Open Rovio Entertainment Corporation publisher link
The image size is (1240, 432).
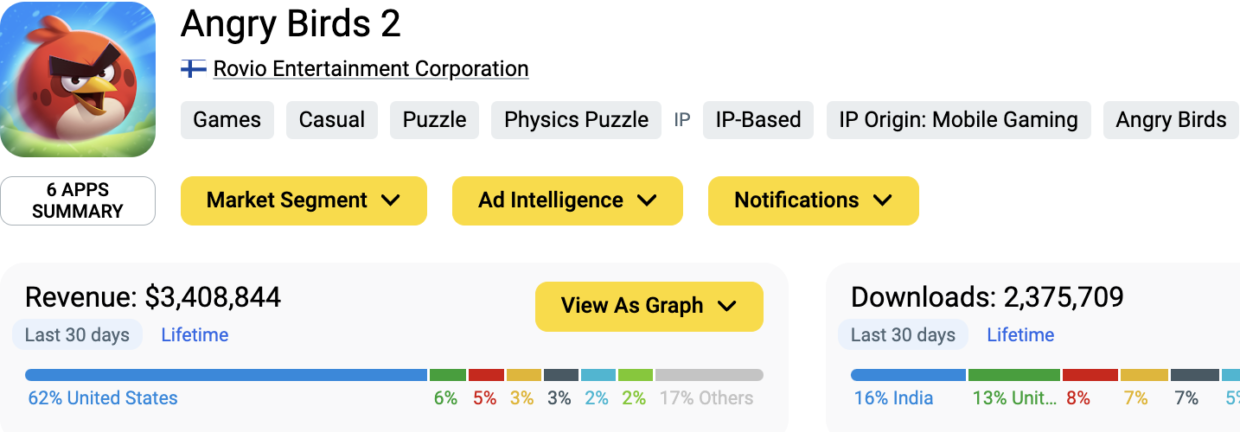pyautogui.click(x=371, y=69)
